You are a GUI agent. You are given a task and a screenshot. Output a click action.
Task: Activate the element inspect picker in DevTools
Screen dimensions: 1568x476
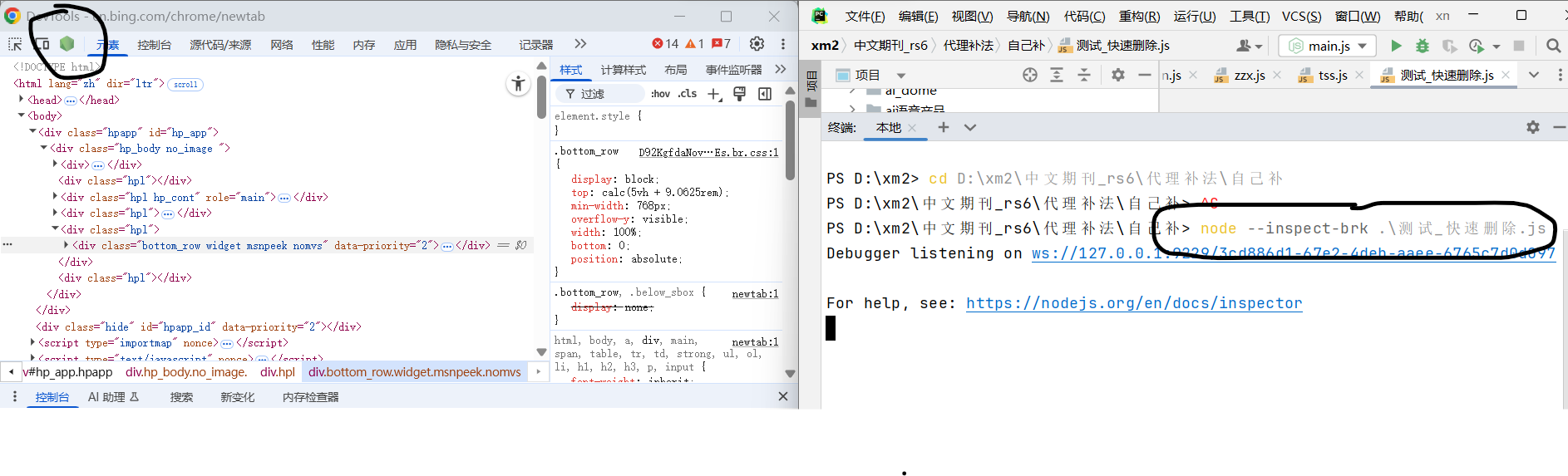pos(15,44)
